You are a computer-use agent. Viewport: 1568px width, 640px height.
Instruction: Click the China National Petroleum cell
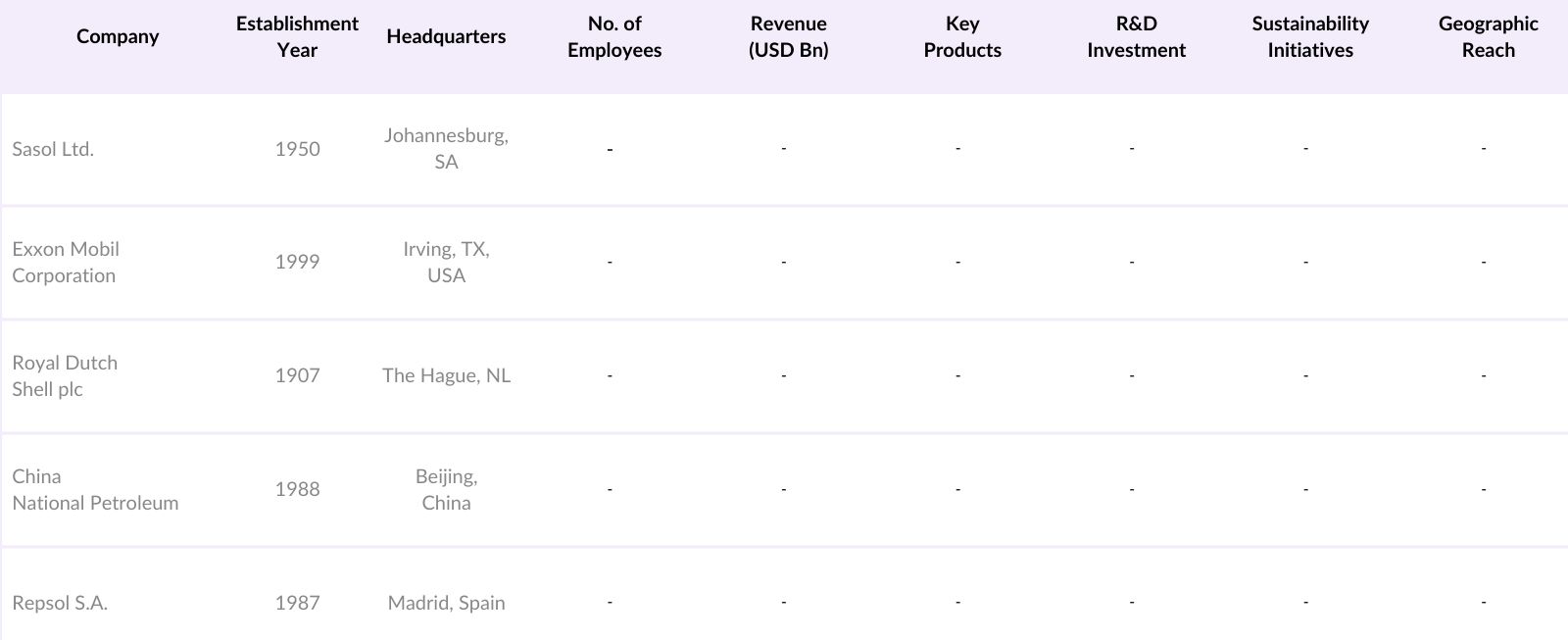coord(95,490)
